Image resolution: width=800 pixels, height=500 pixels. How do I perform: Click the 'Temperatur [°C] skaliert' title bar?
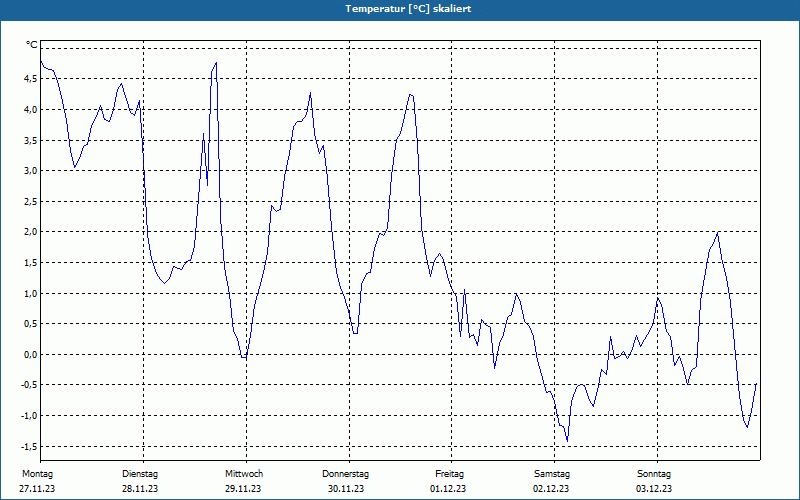point(400,9)
